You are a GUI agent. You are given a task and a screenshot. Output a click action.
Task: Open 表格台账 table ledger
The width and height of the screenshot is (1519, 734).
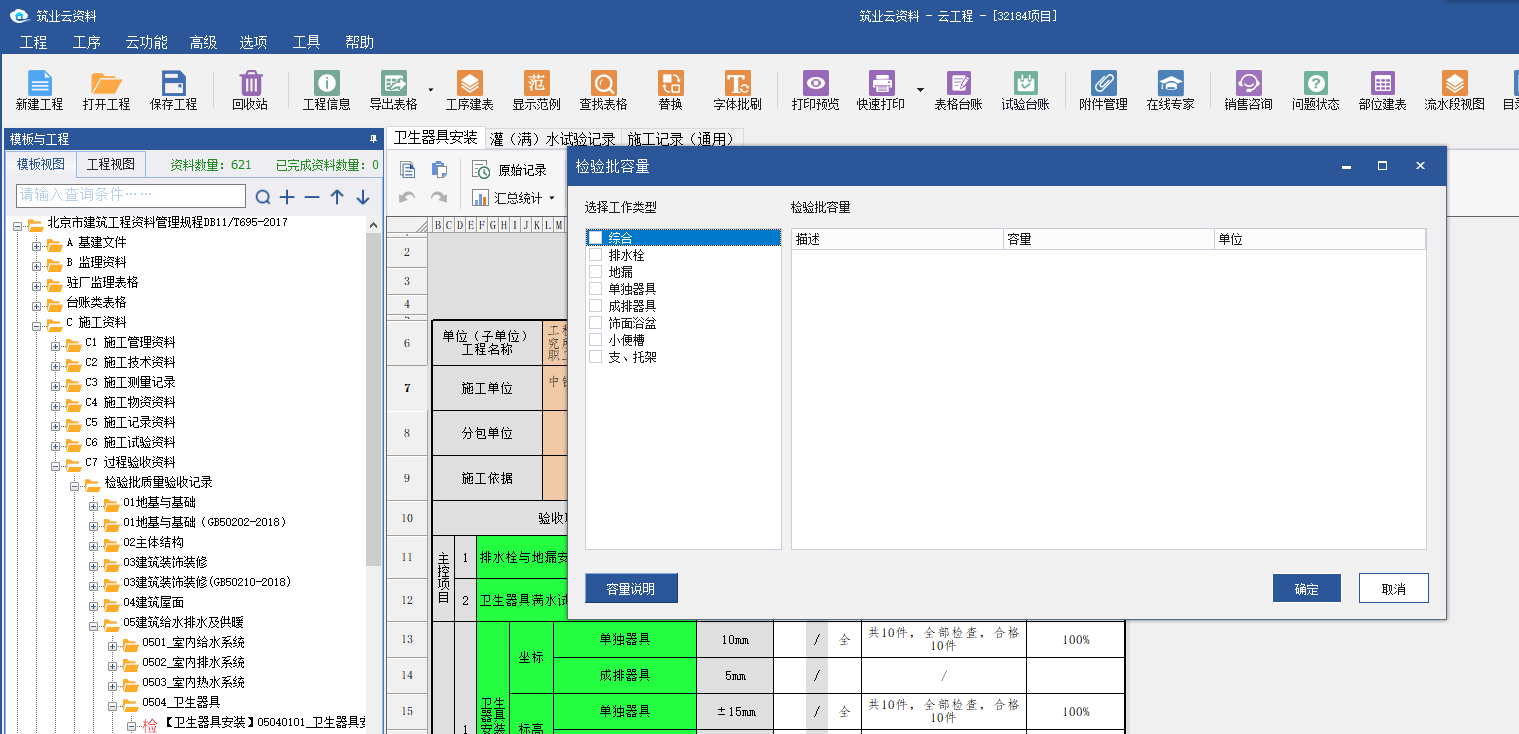click(x=958, y=91)
